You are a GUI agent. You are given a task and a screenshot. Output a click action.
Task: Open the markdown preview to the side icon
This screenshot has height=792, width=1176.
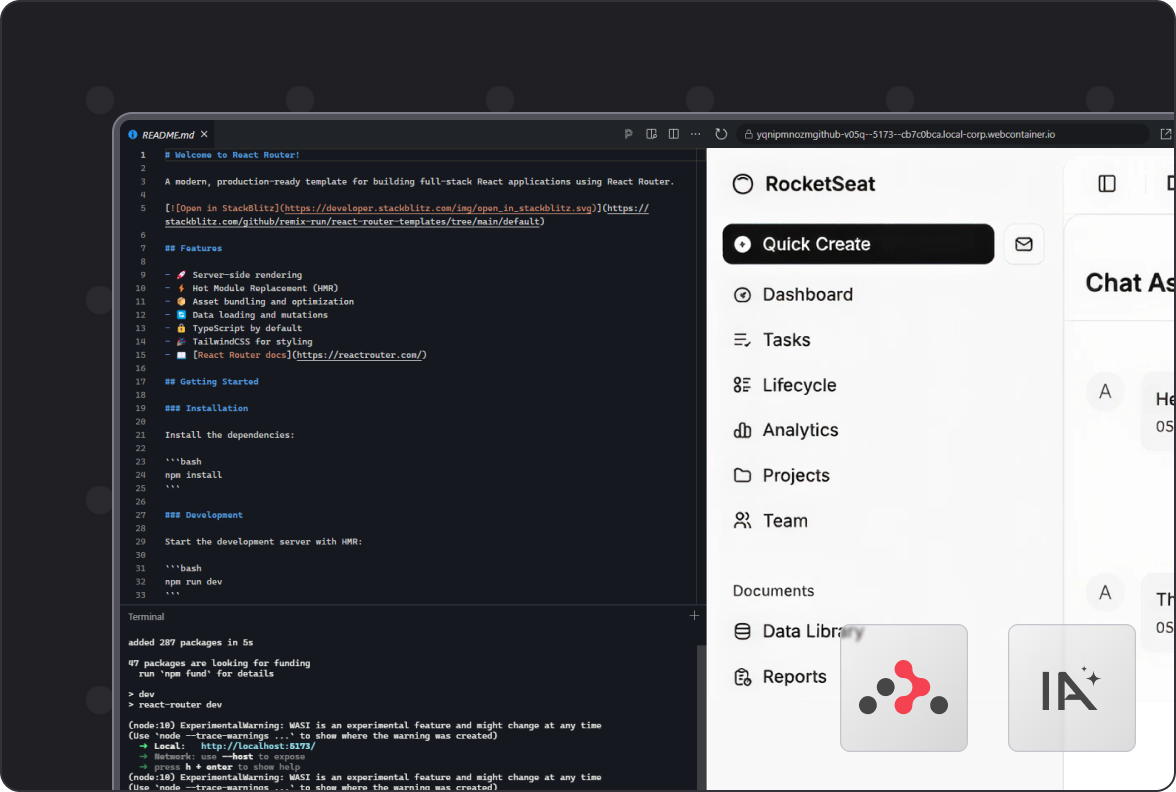(x=651, y=134)
